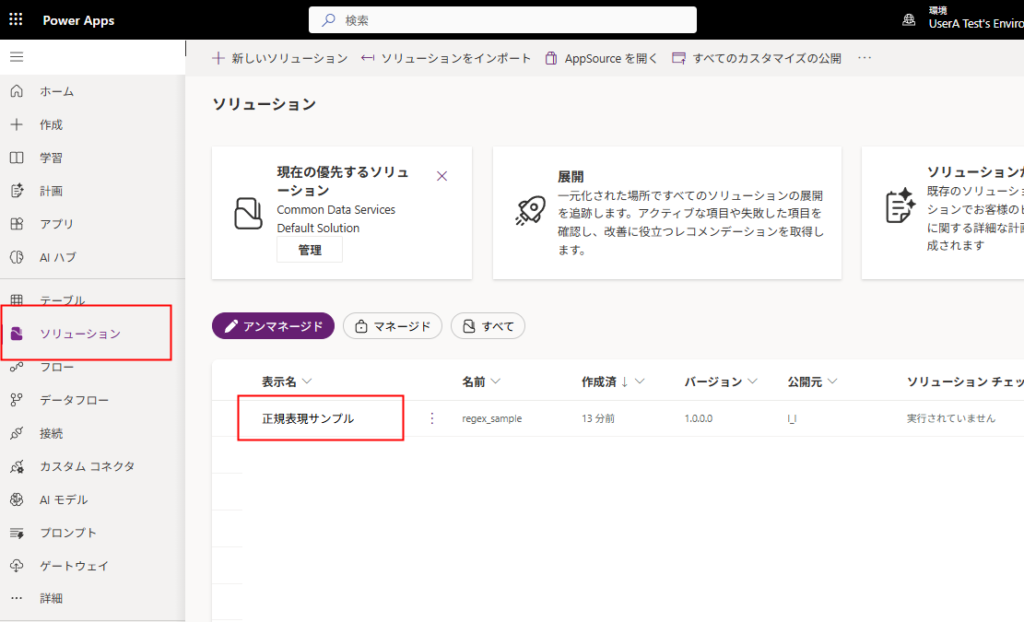Click the 管理 button on the card

click(x=310, y=250)
